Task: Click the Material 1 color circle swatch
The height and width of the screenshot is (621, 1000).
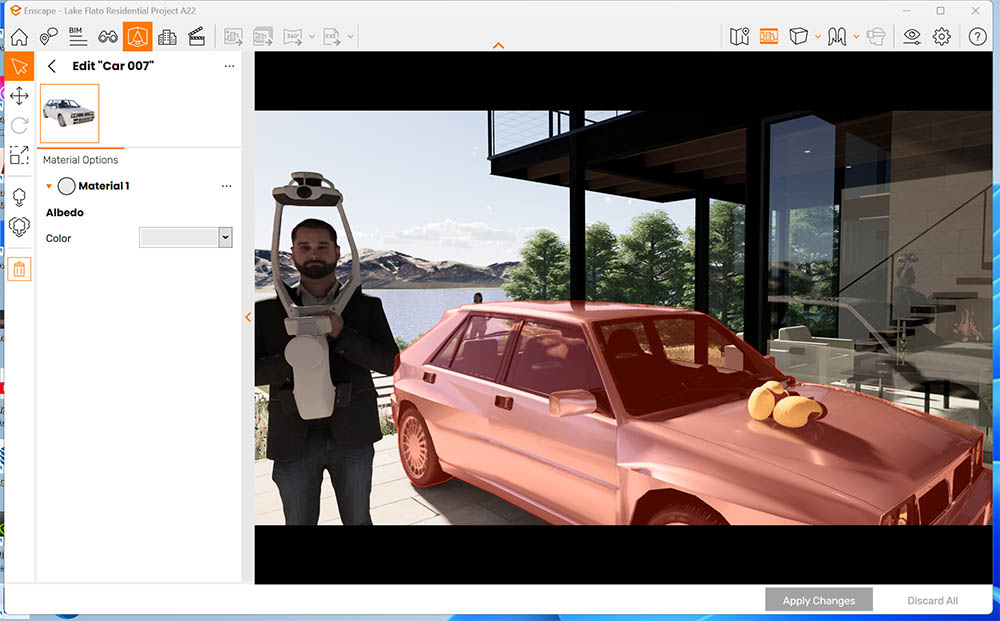Action: (66, 186)
